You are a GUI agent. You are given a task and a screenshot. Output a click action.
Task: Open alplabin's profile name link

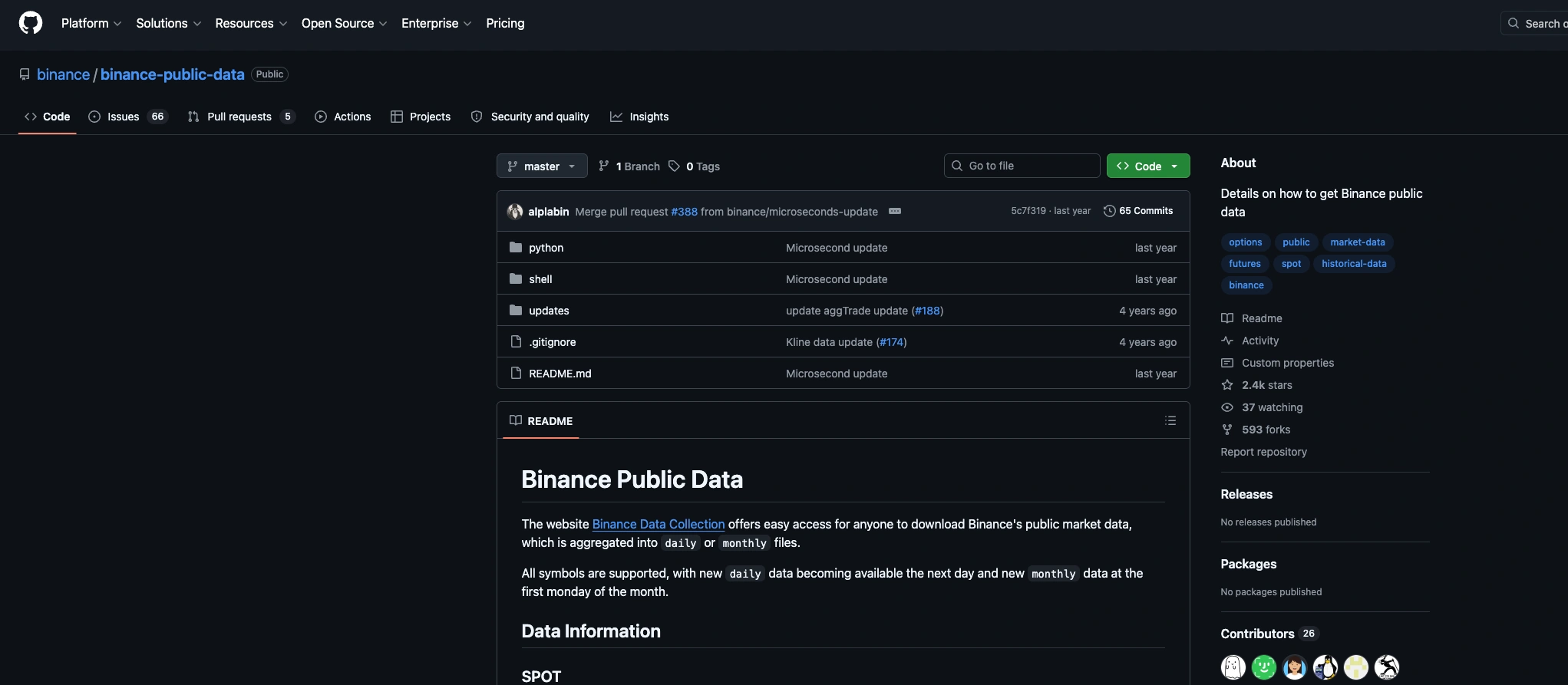[x=549, y=212]
